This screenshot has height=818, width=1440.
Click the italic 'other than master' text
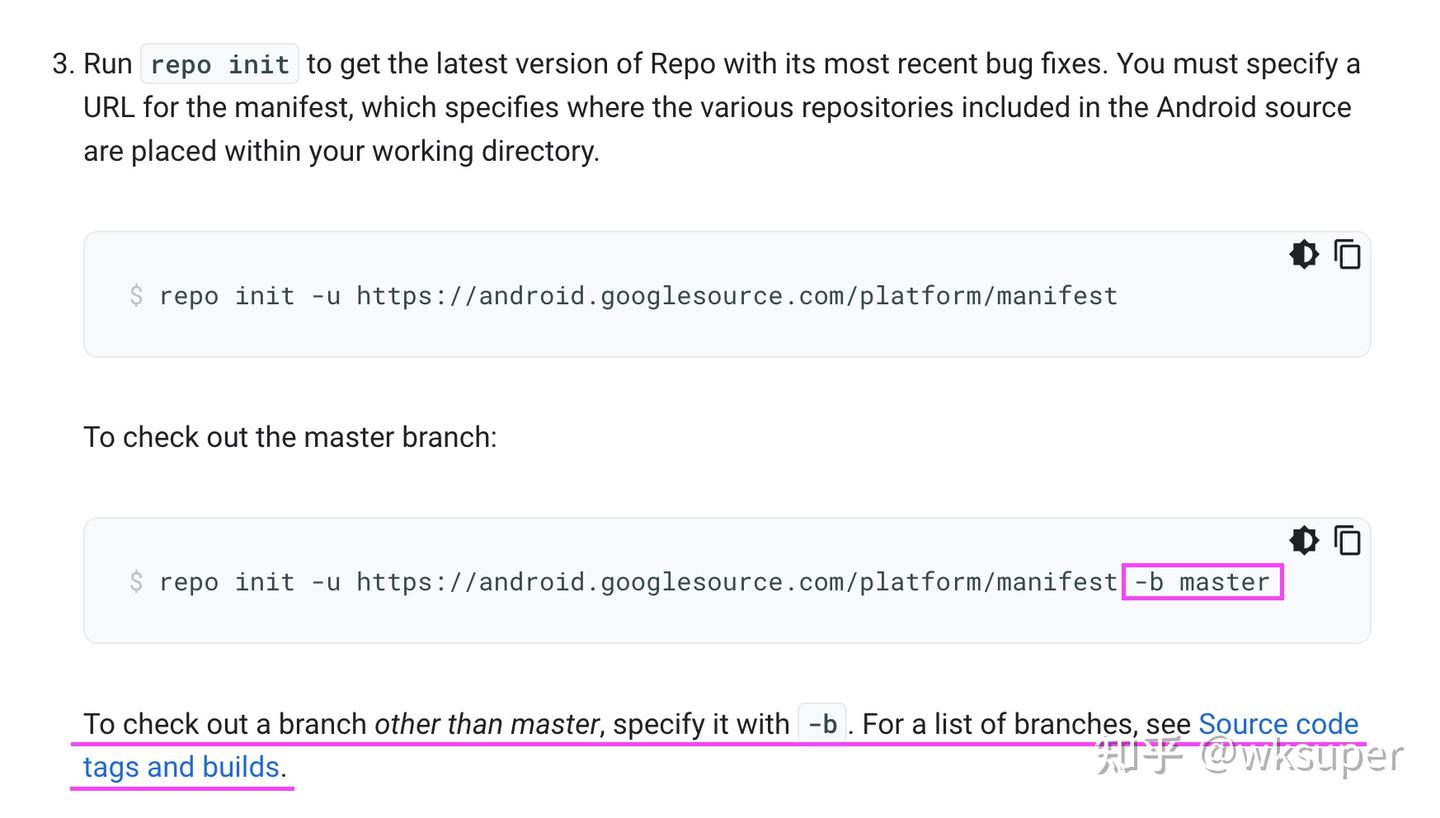pos(486,724)
